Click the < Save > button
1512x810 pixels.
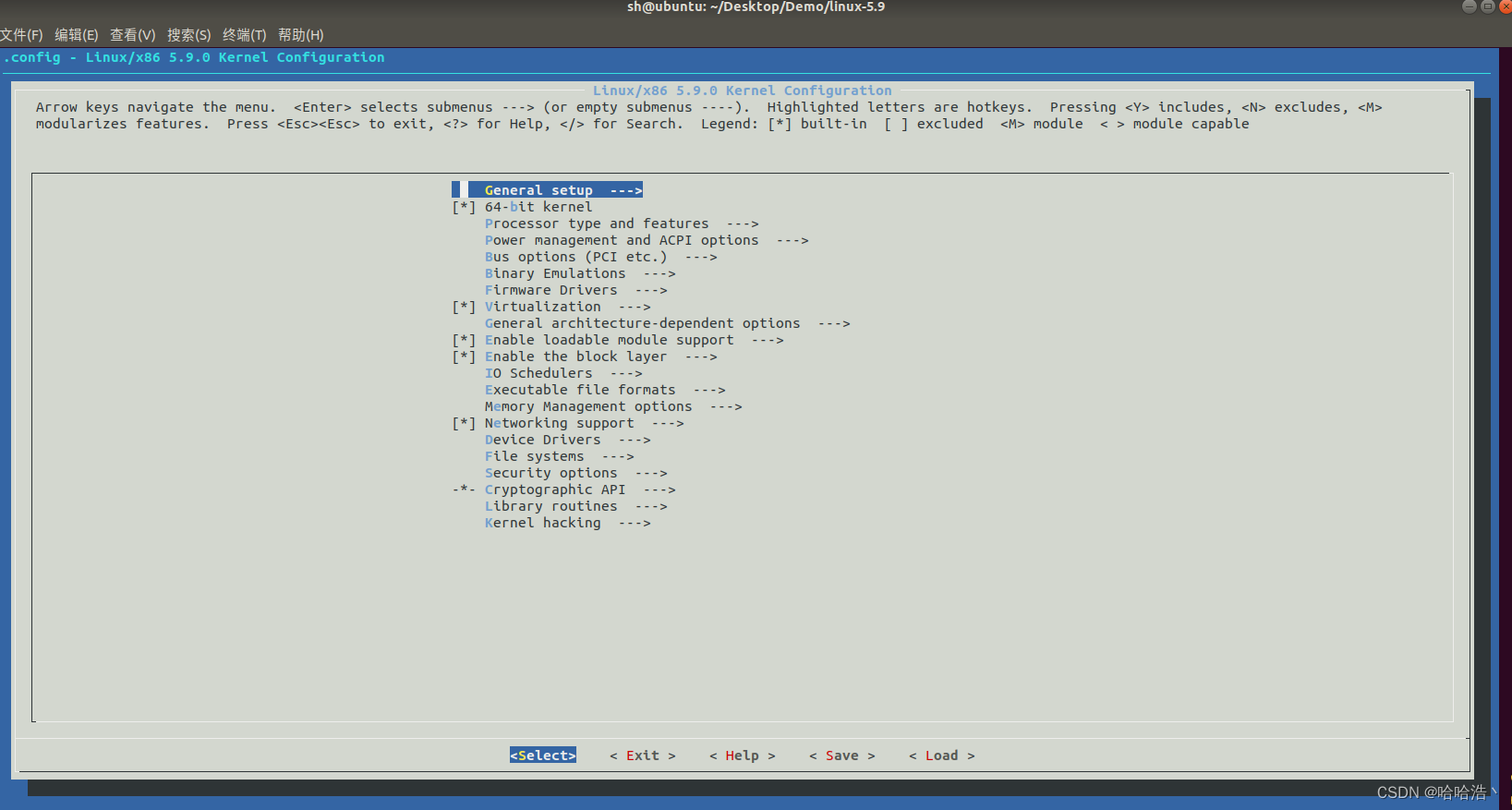coord(842,756)
